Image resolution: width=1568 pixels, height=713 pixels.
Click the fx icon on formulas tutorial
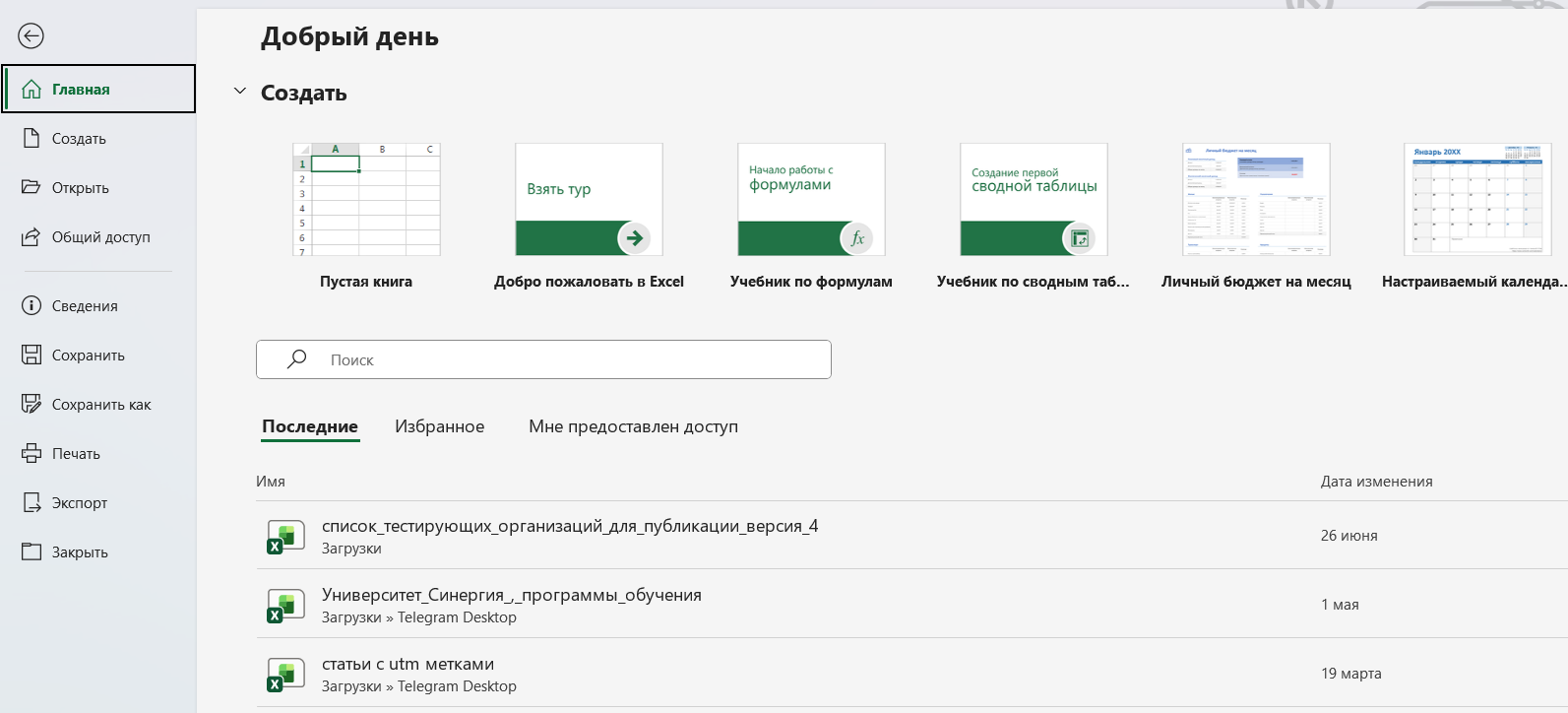pos(856,237)
